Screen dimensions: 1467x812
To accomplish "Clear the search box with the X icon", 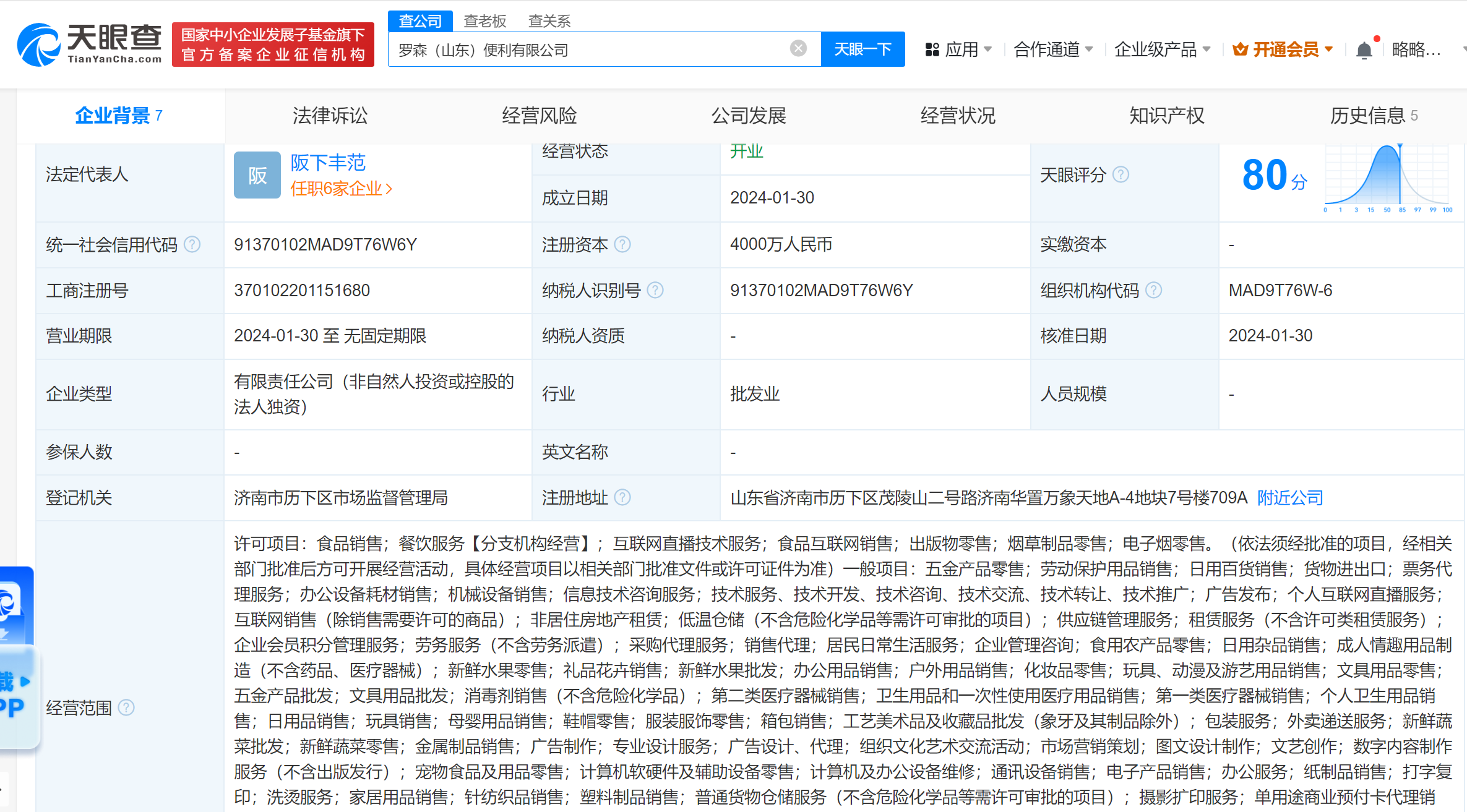I will click(798, 48).
